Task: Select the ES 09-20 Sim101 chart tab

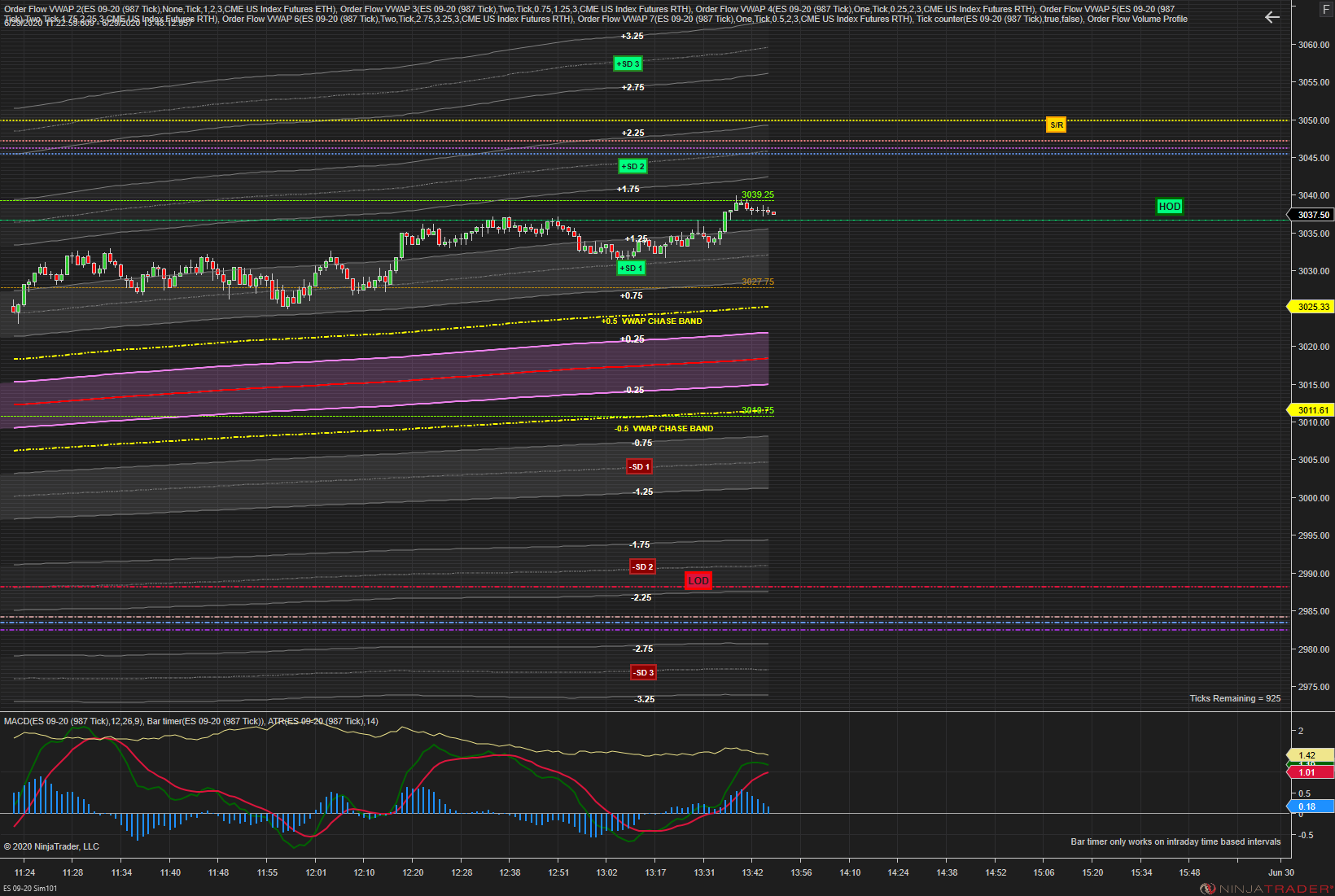Action: click(x=30, y=888)
